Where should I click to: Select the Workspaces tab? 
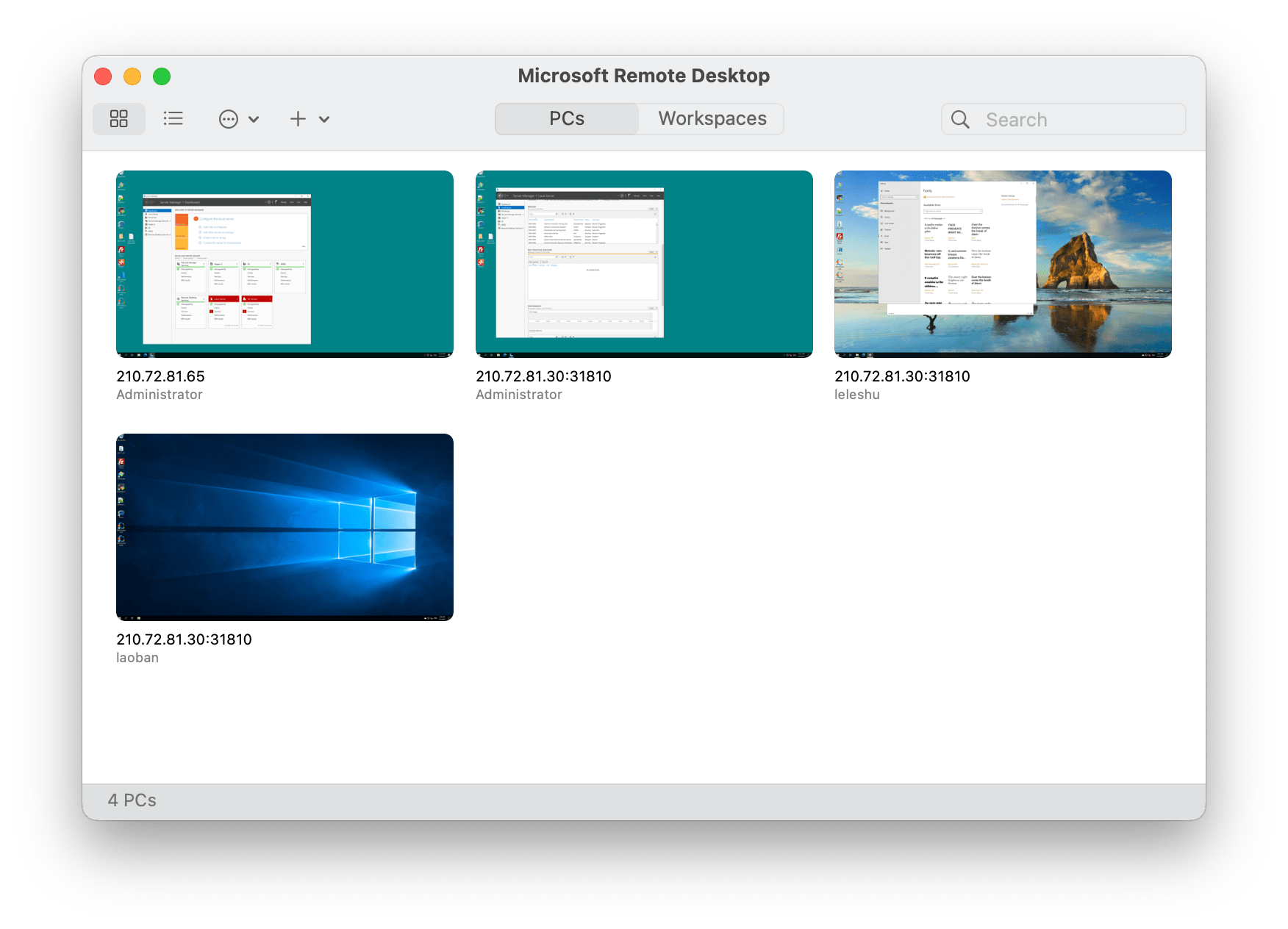tap(712, 119)
